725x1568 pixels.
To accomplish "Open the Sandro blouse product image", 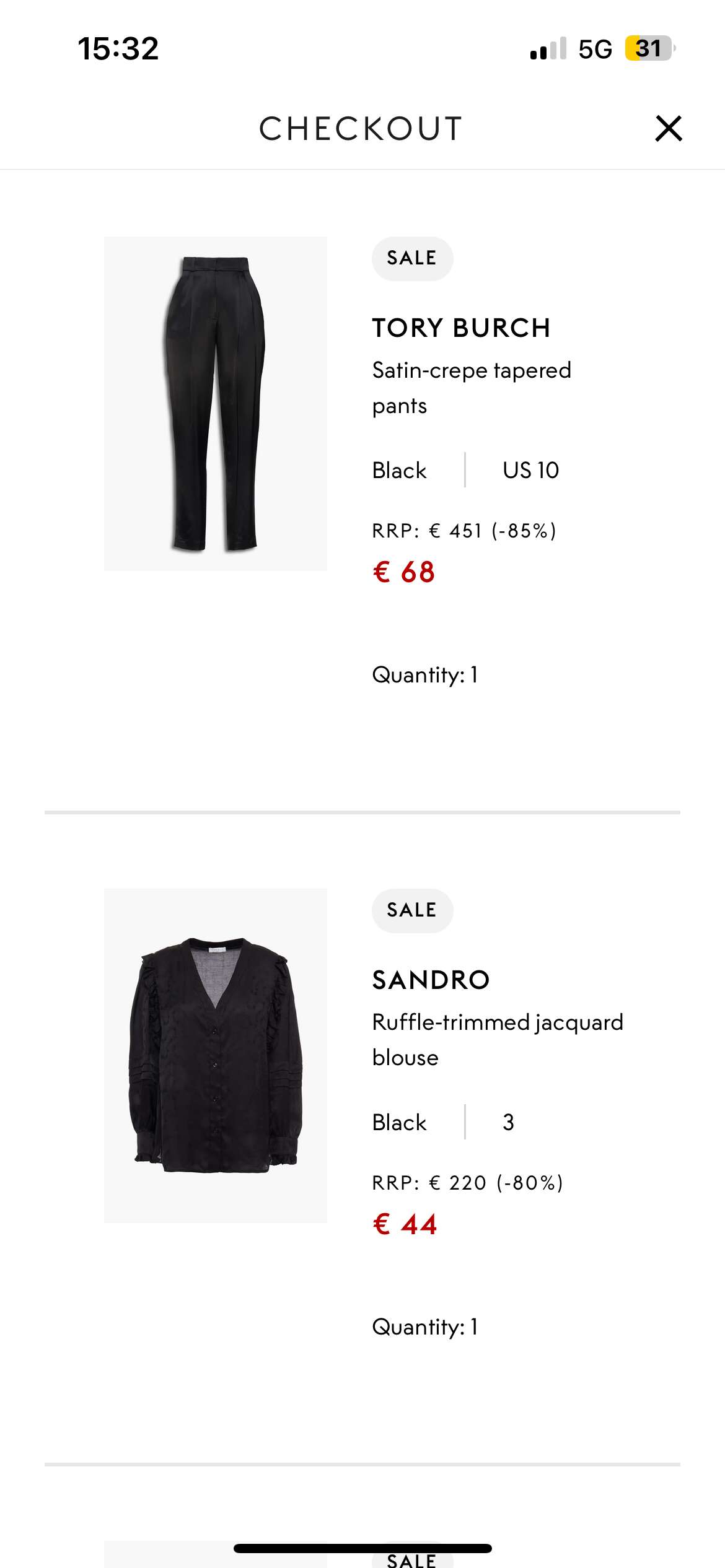I will coord(216,1056).
